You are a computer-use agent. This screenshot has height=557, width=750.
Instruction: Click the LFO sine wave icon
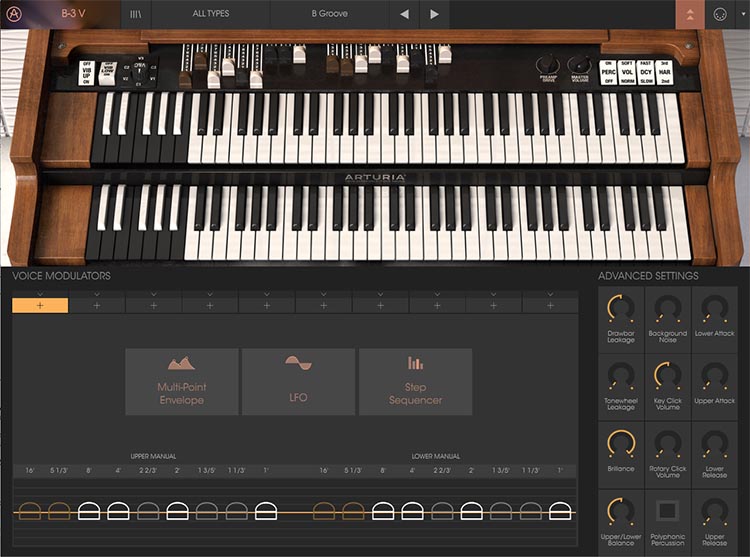298,362
